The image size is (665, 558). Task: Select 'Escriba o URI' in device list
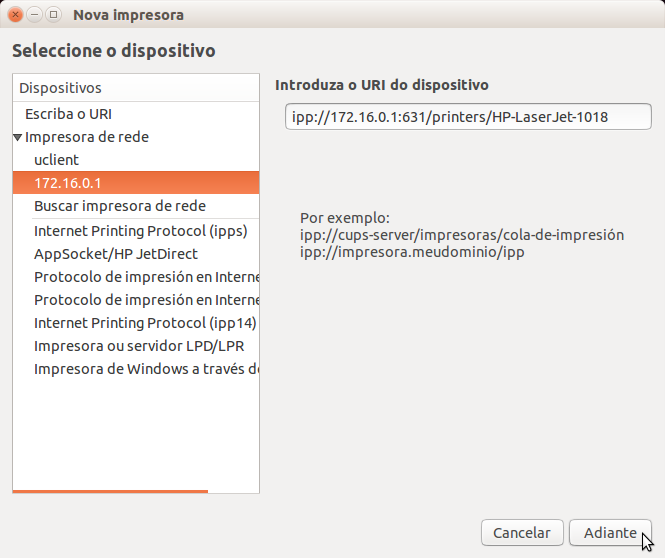click(x=136, y=114)
